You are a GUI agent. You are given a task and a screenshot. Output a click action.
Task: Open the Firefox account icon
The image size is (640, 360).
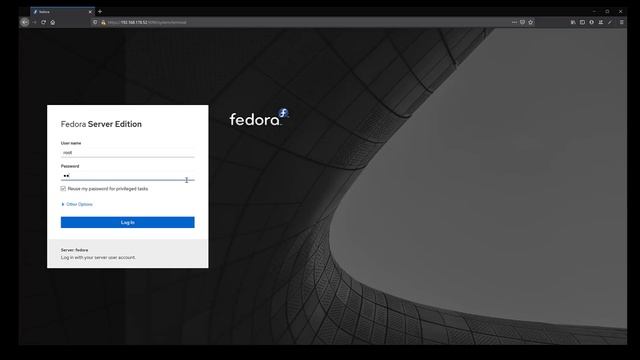point(591,22)
